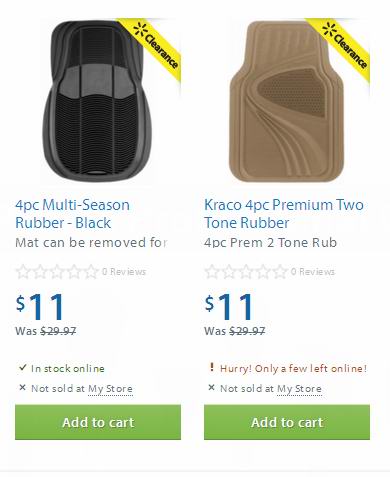Click the tan Kraco floor mat product image
The image size is (390, 477).
(286, 101)
